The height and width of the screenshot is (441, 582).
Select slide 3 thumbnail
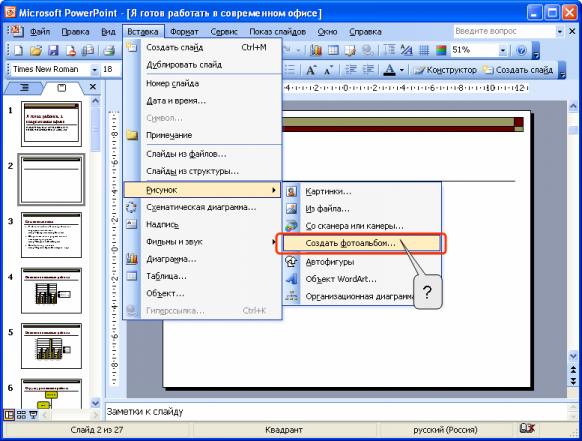click(51, 235)
